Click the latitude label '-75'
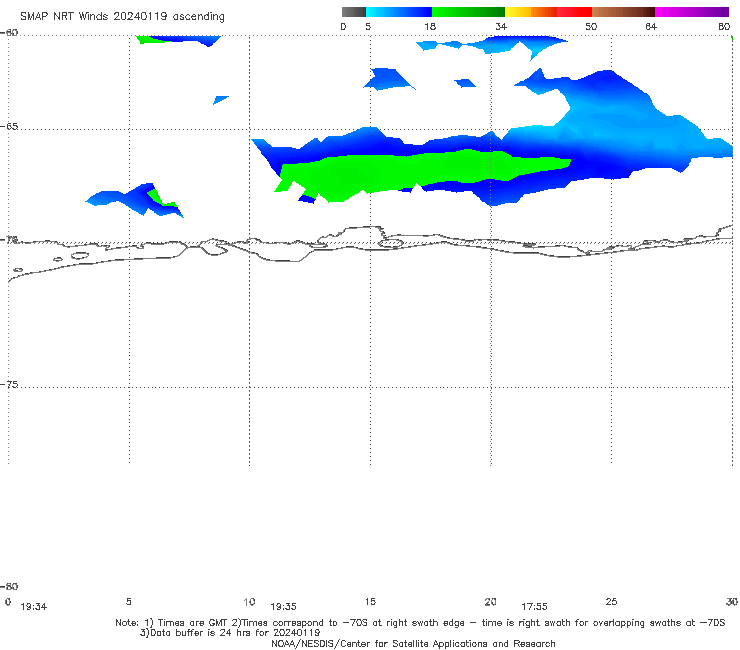740x650 pixels. (9, 384)
